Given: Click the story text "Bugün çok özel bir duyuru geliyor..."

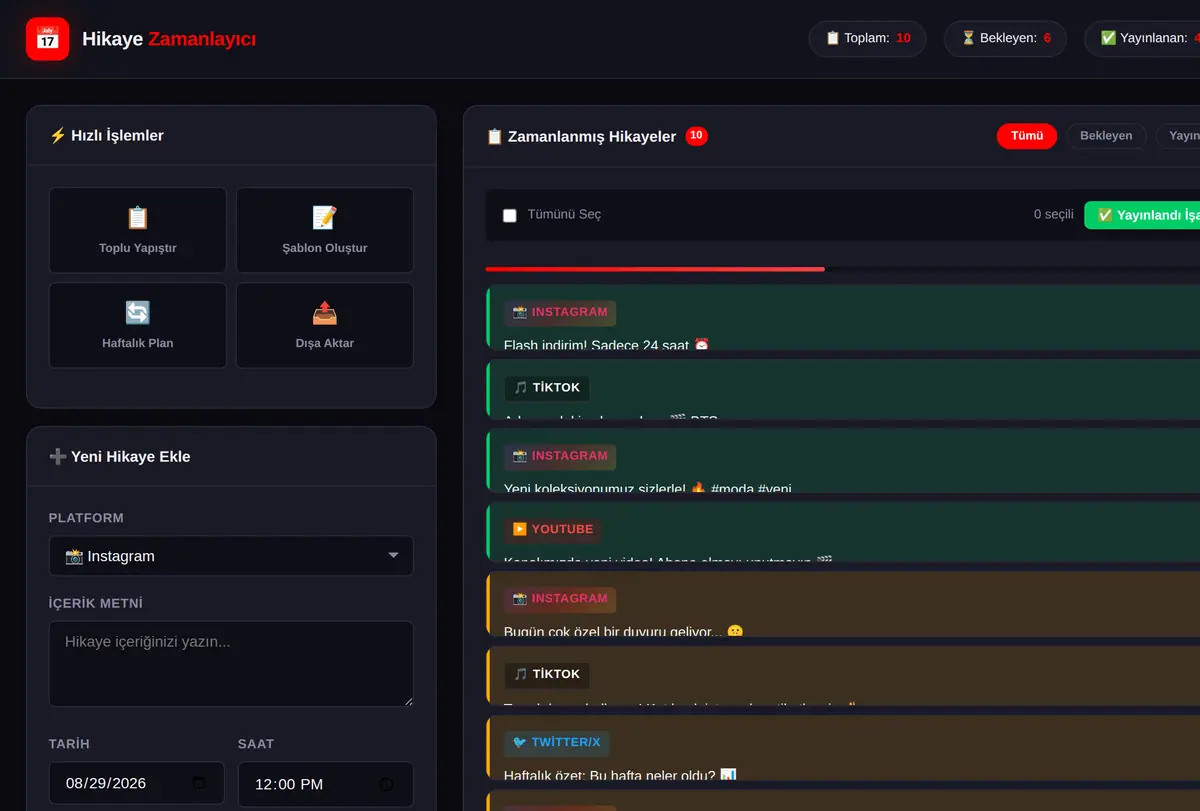Looking at the screenshot, I should pos(623,632).
